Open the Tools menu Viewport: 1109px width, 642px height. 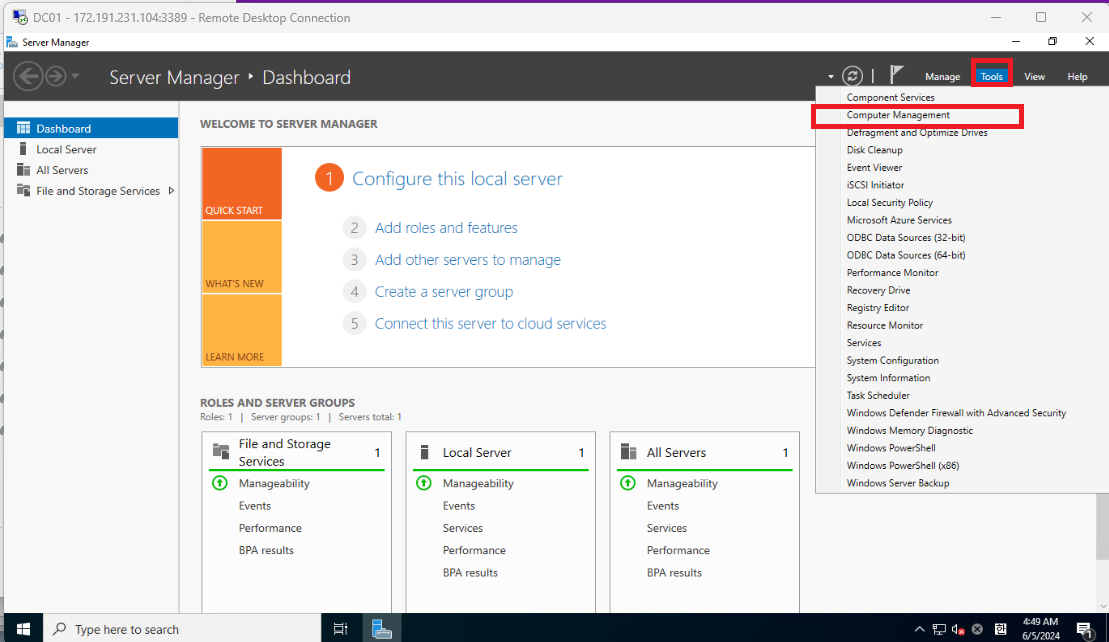(992, 76)
